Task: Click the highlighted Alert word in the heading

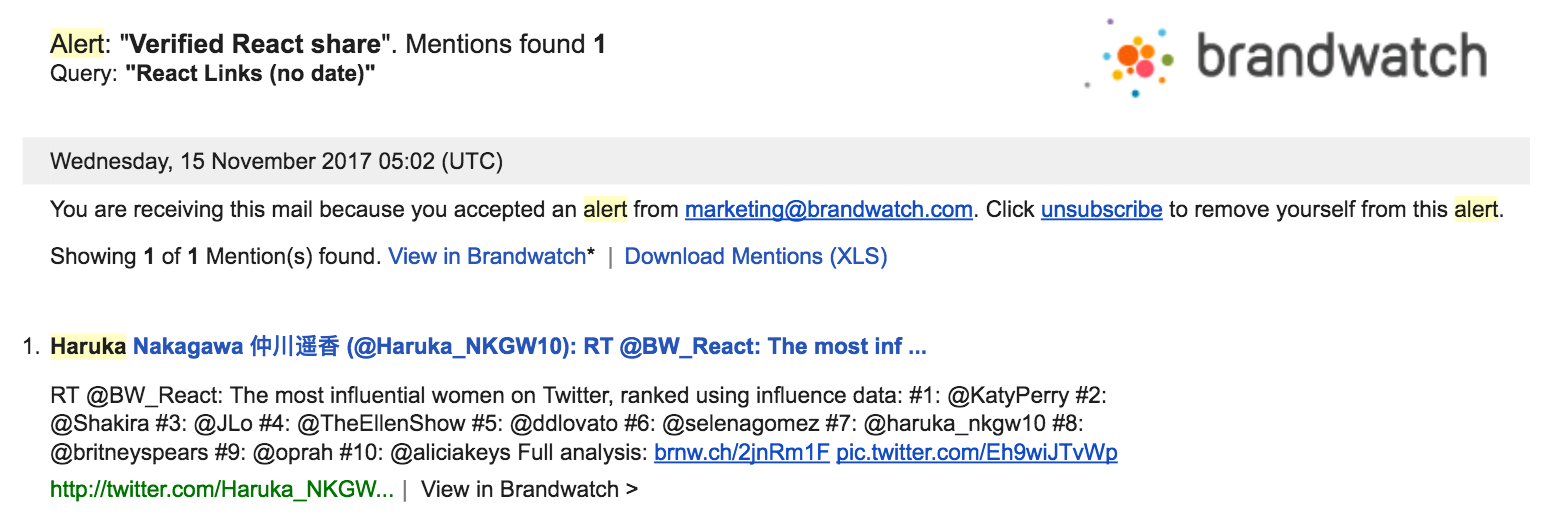Action: [x=77, y=44]
